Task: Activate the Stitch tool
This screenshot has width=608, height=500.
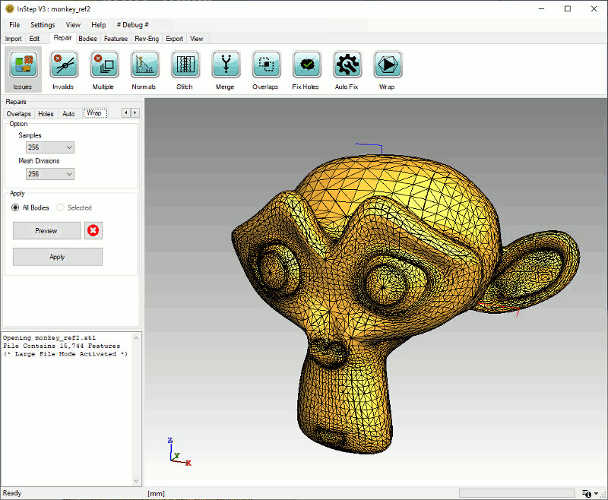Action: pos(184,66)
